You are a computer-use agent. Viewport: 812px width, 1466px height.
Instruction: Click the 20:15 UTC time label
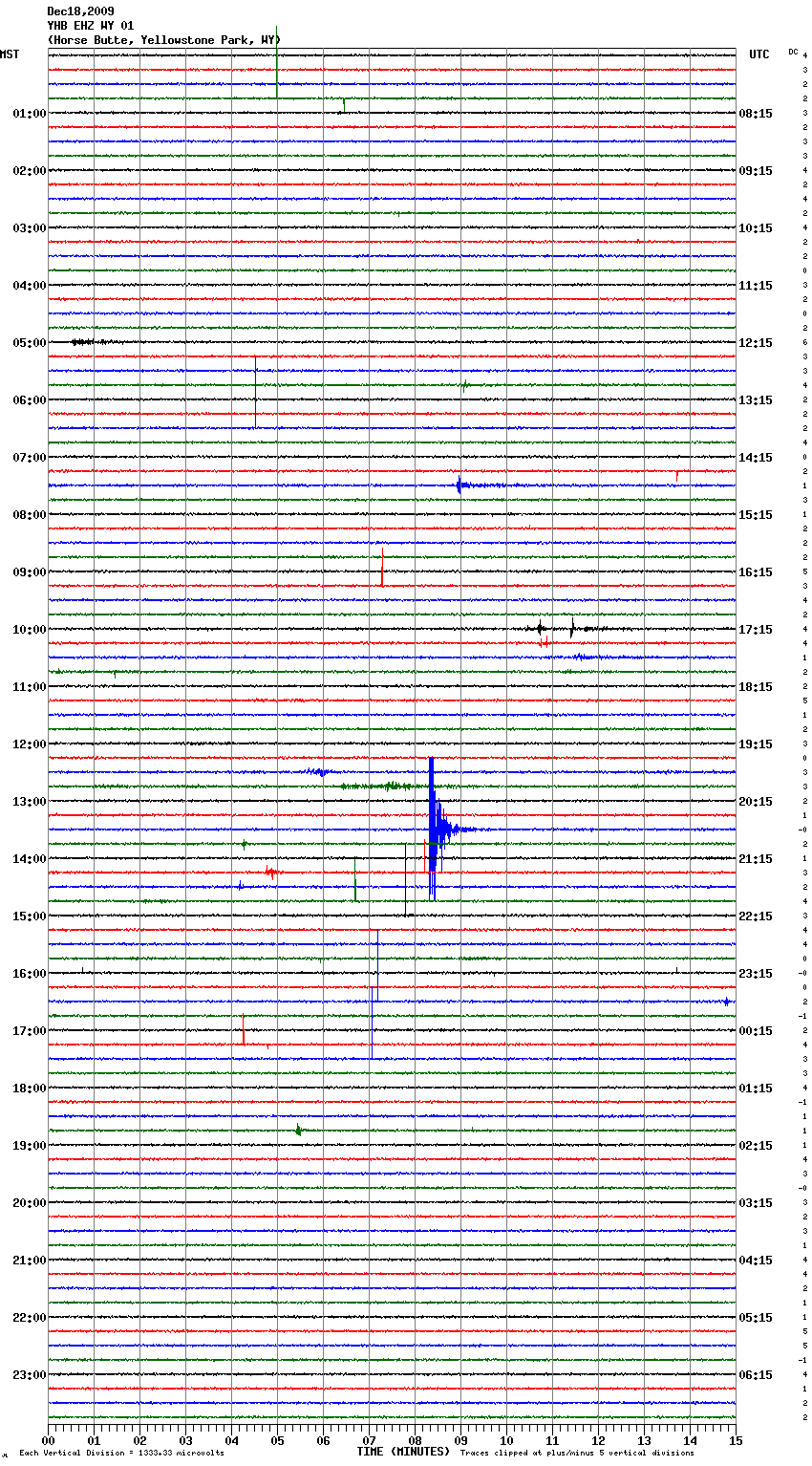(x=756, y=802)
